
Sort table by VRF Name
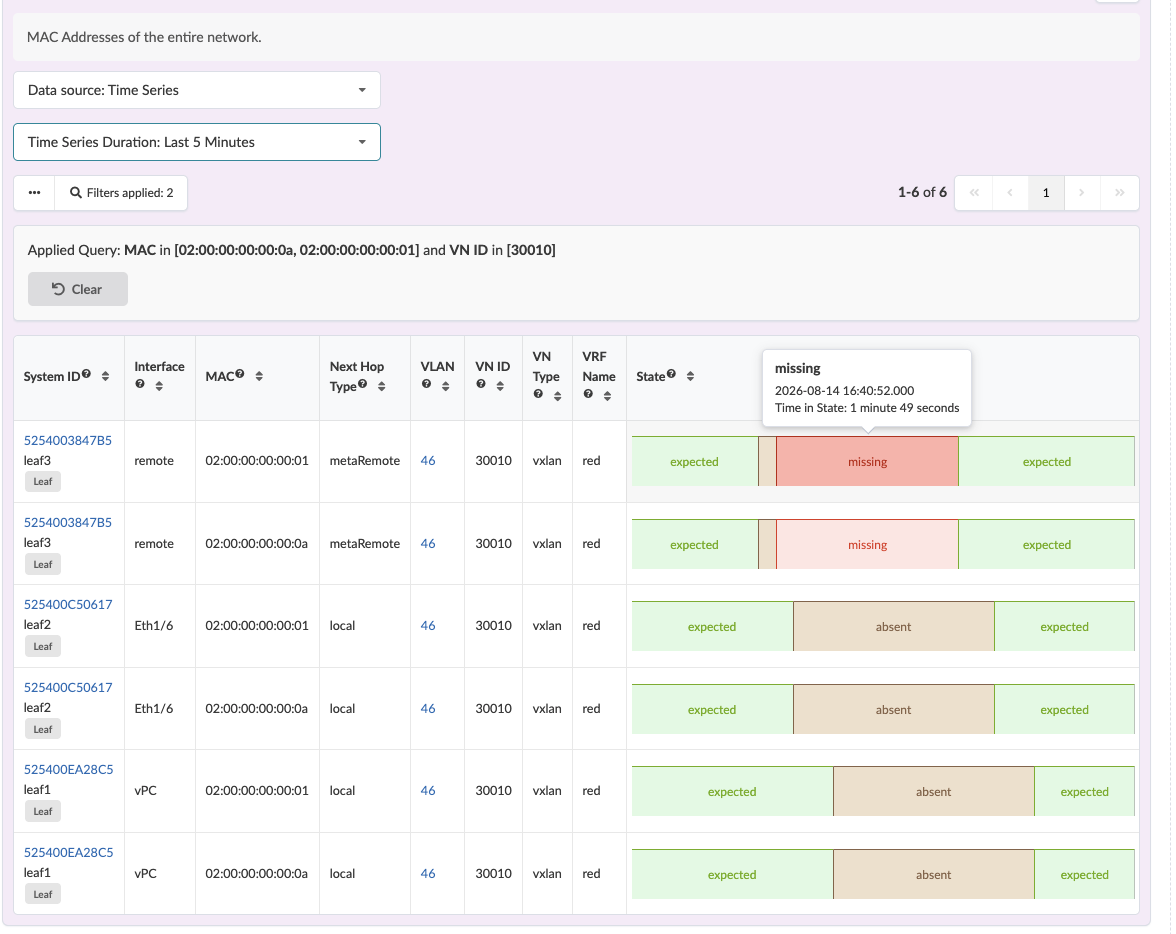coord(608,397)
